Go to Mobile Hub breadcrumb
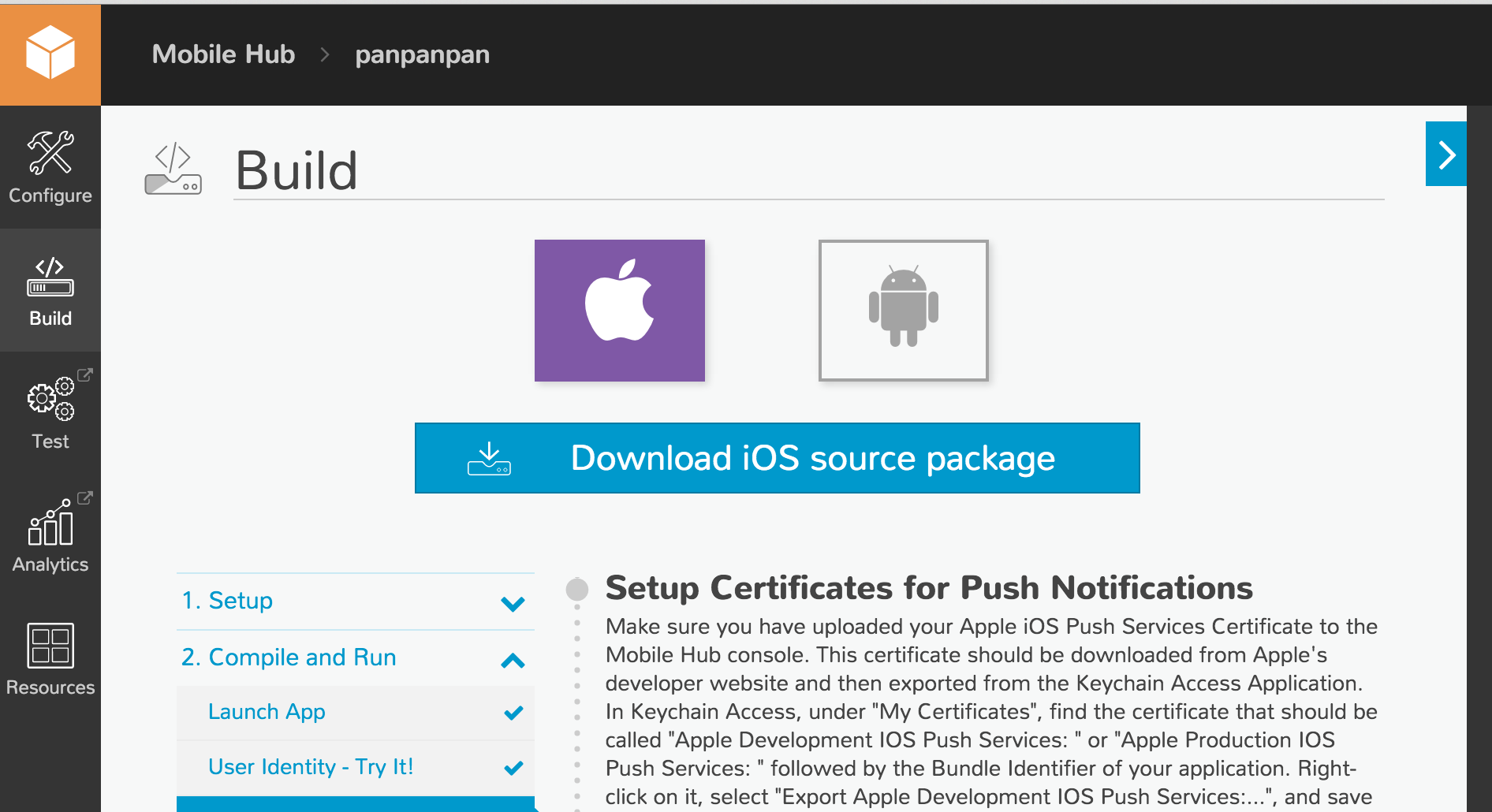Image resolution: width=1492 pixels, height=812 pixels. [x=223, y=54]
